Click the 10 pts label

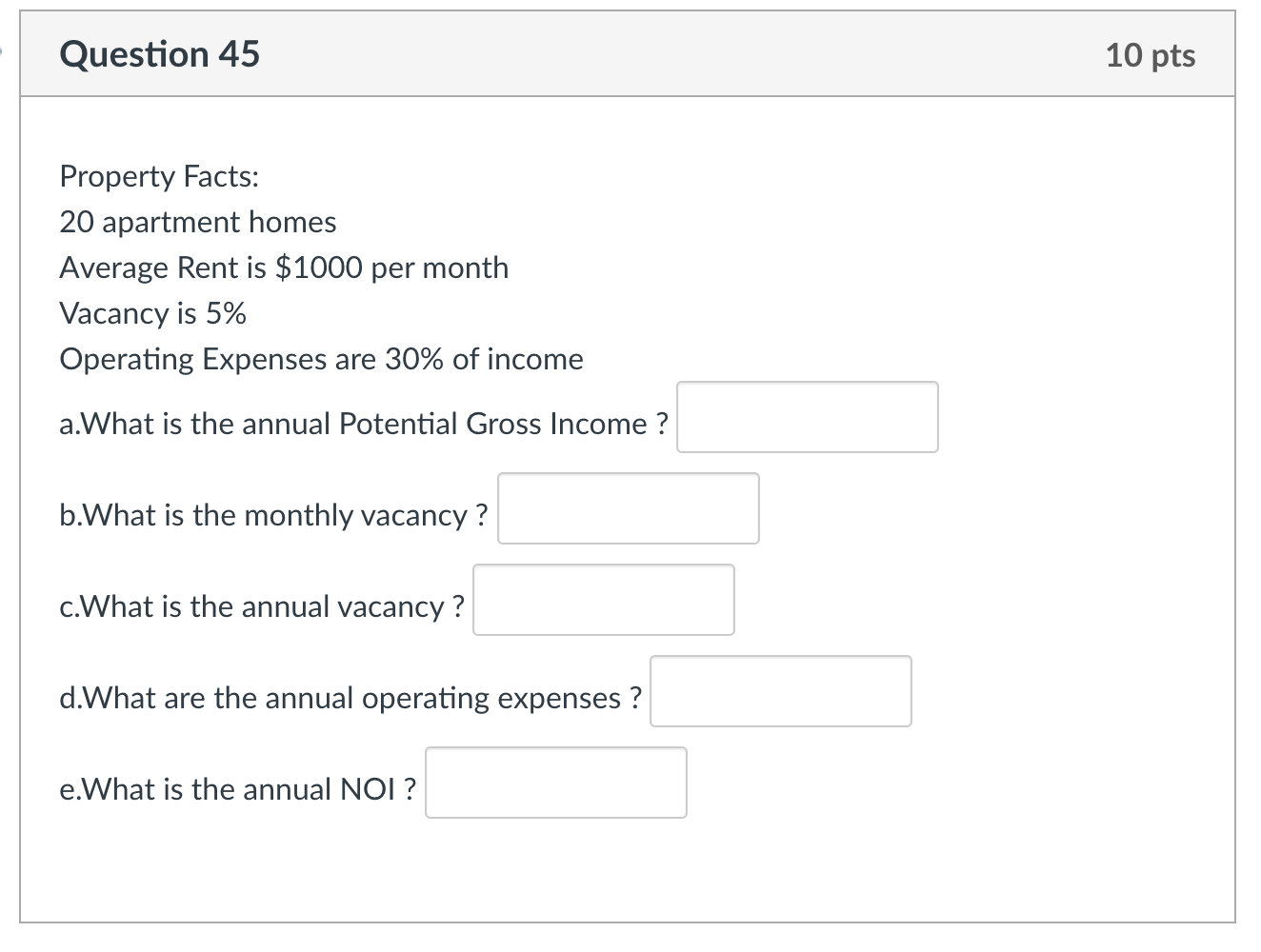1151,55
